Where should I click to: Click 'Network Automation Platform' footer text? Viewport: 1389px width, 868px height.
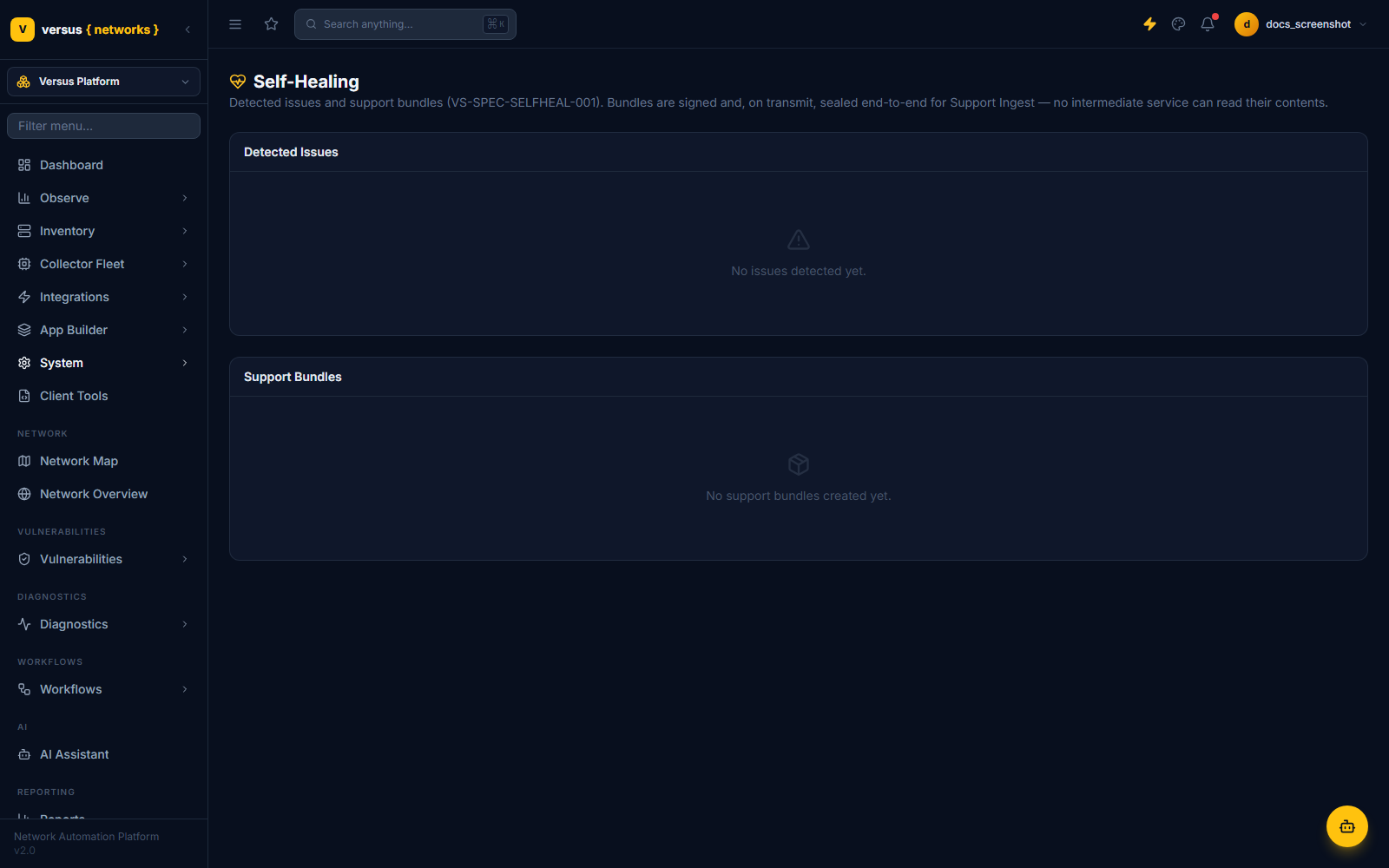point(87,837)
